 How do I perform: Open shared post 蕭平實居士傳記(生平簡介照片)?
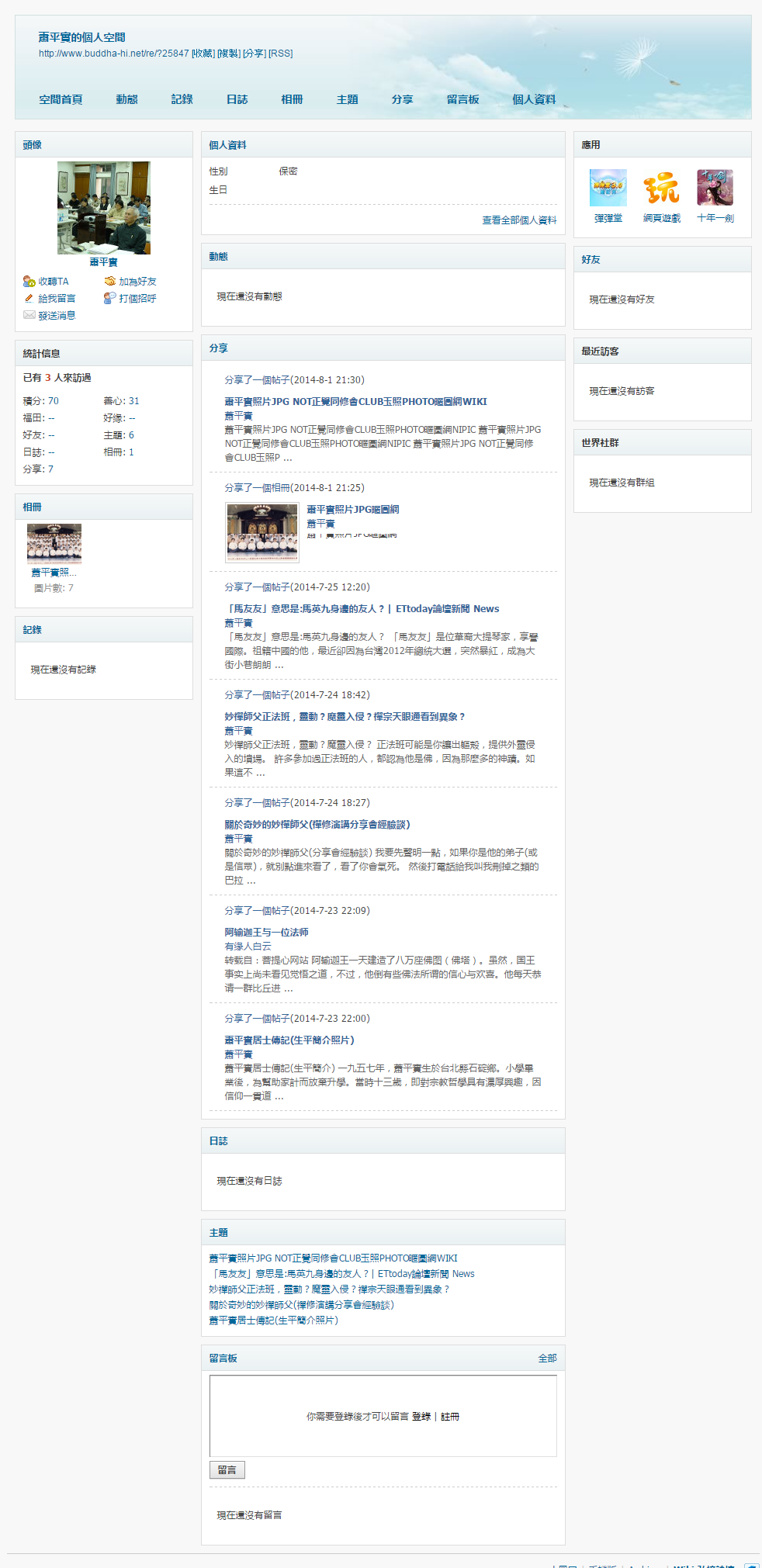pyautogui.click(x=289, y=1040)
